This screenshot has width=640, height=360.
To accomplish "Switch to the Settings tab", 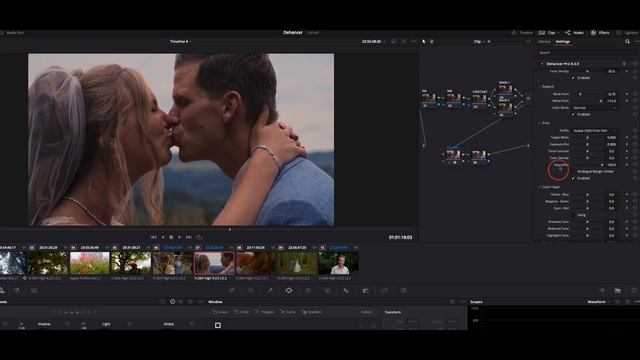I will (562, 42).
